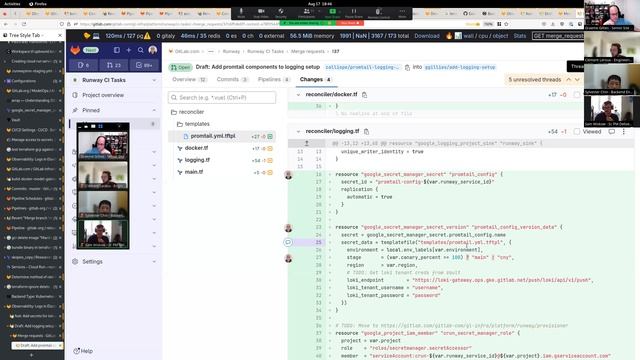
Task: Comment on logging.tf file icon
Action: [x=611, y=131]
